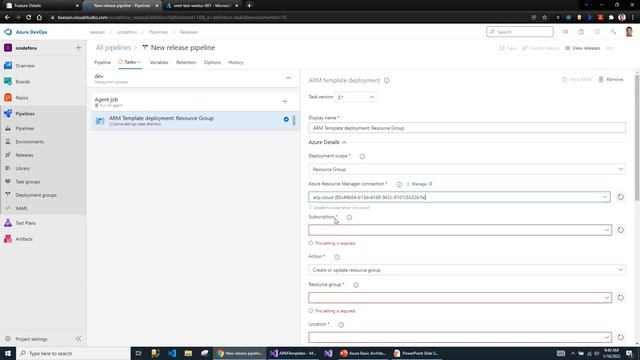
Task: Switch to the first browser tab Feature Details
Action: (x=42, y=6)
